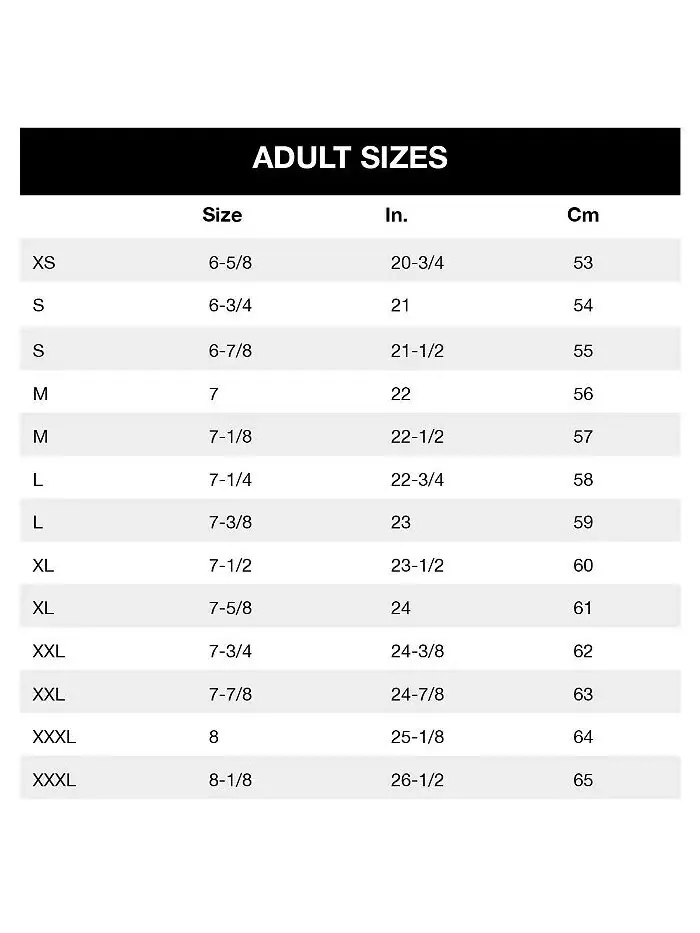
Task: Select hat size 6-3/4 cell
Action: click(x=230, y=305)
